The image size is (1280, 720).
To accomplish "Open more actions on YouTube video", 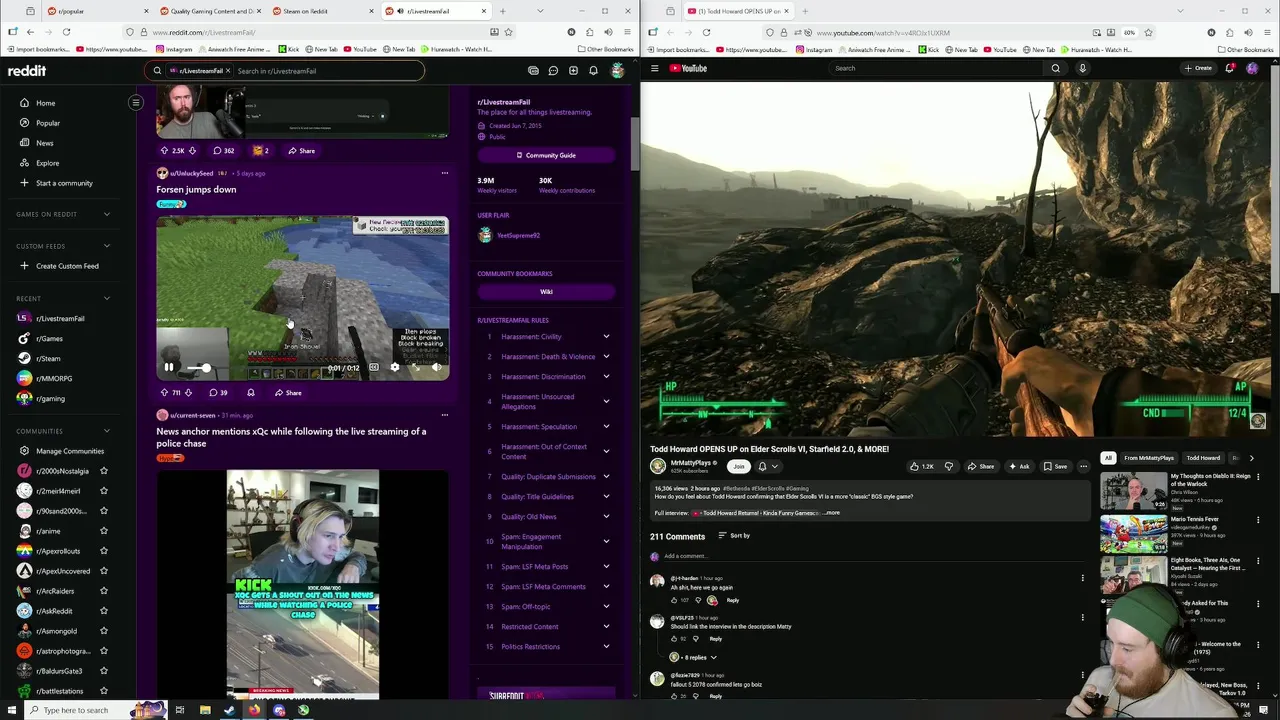I will [x=1083, y=466].
